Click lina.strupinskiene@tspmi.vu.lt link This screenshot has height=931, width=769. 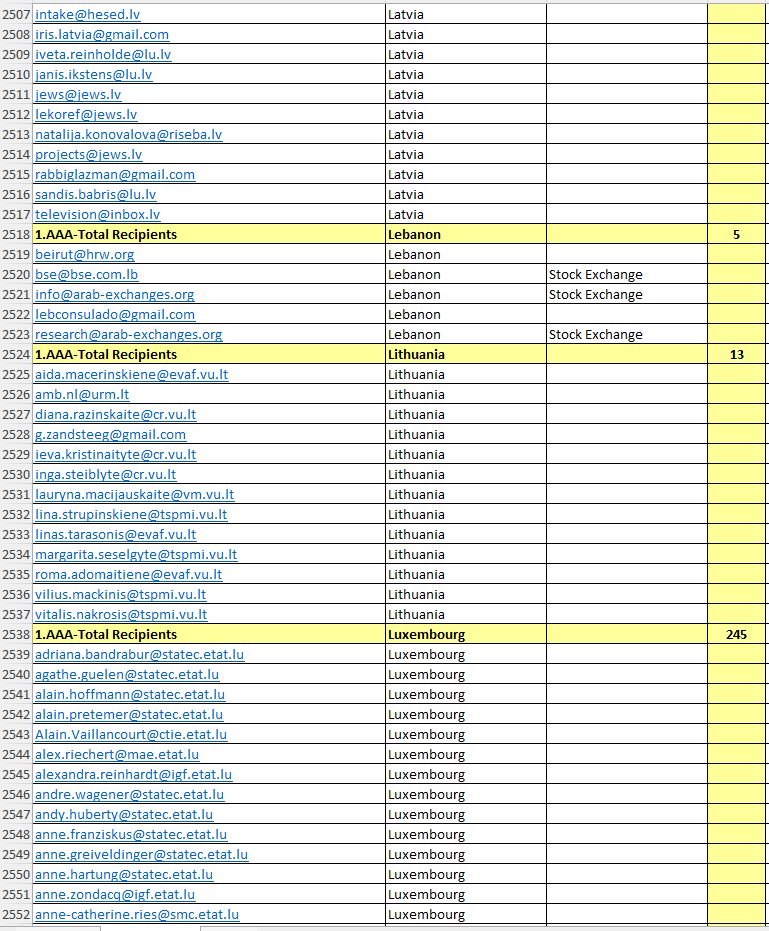131,515
